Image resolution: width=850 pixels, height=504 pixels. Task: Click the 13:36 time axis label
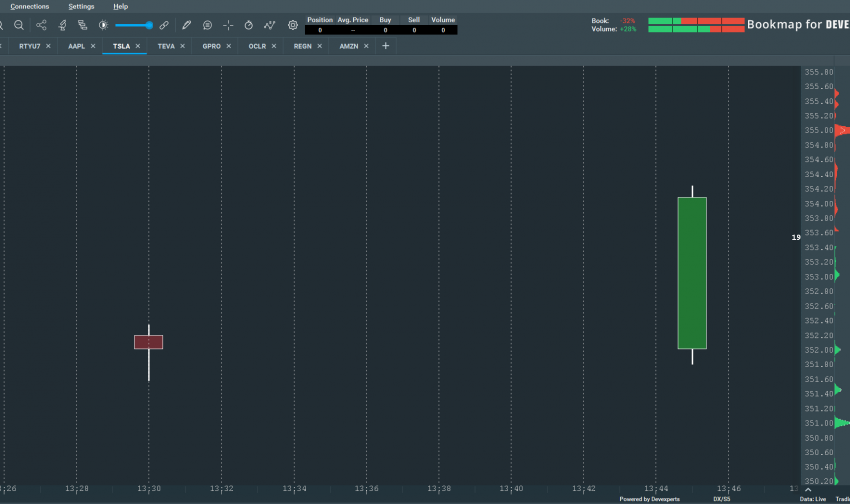click(x=366, y=489)
